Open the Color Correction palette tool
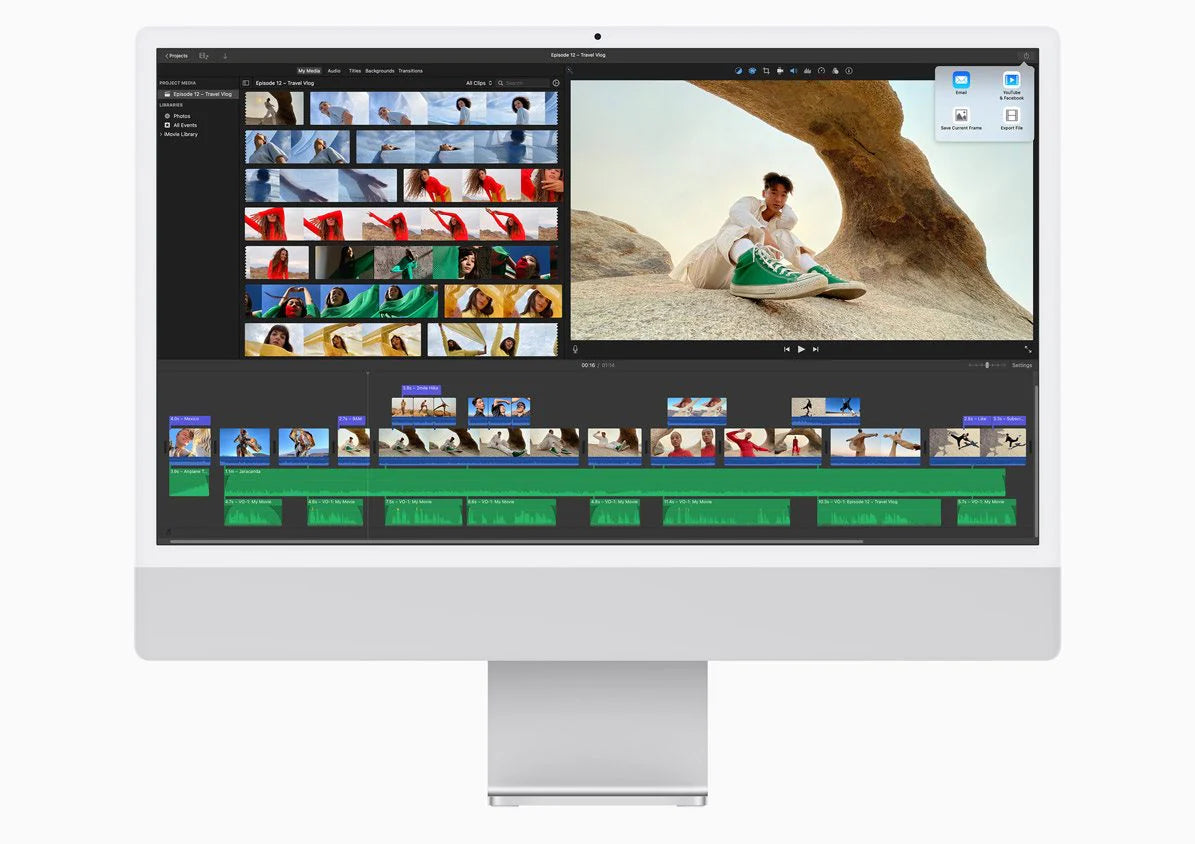 tap(752, 71)
